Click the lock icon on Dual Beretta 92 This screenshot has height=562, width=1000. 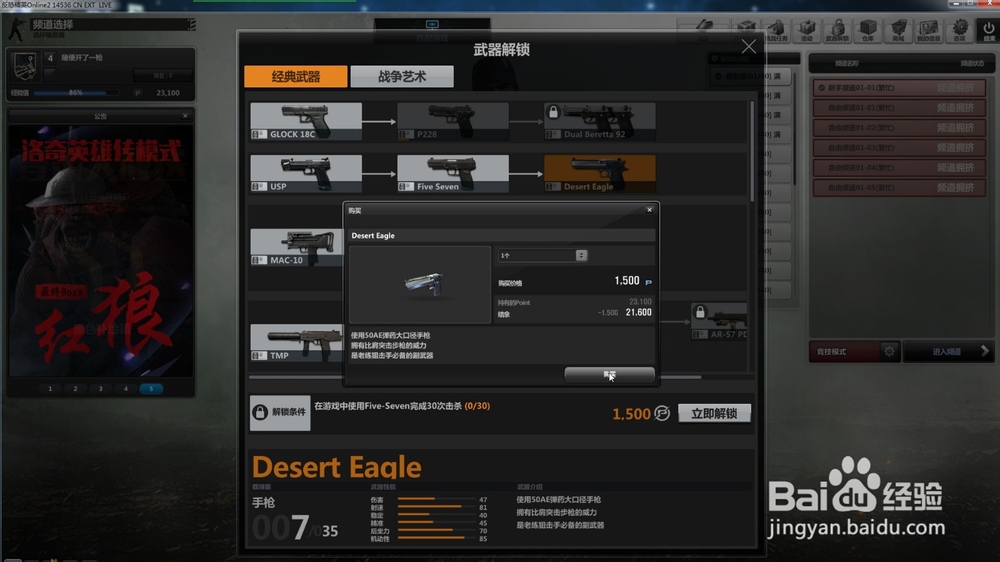pyautogui.click(x=554, y=112)
